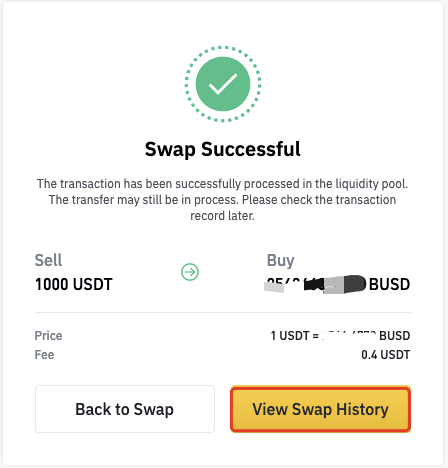Click the Sell label

[x=48, y=260]
